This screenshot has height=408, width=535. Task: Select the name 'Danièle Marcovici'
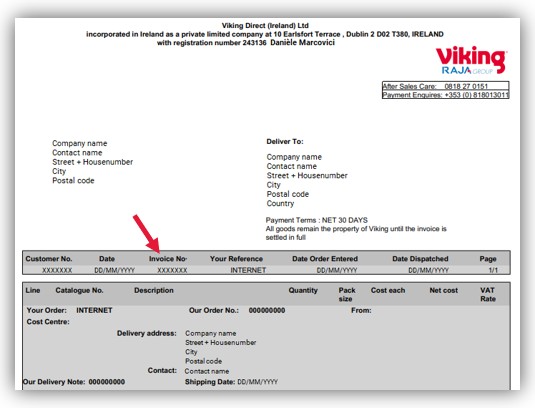click(302, 43)
